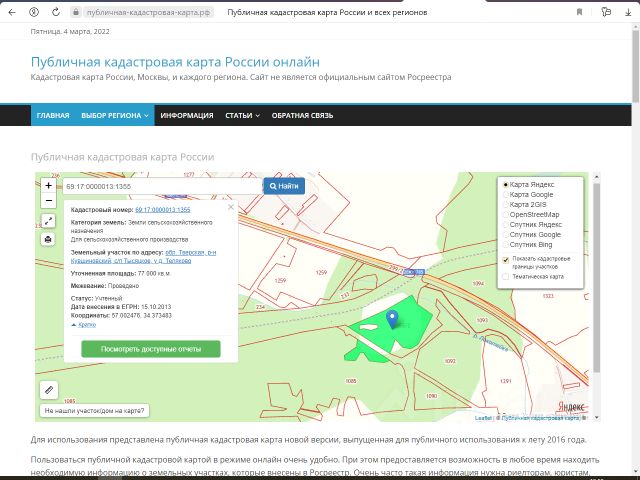This screenshot has width=640, height=480.
Task: Expand the СТАТЬИ dropdown menu
Action: 242,116
